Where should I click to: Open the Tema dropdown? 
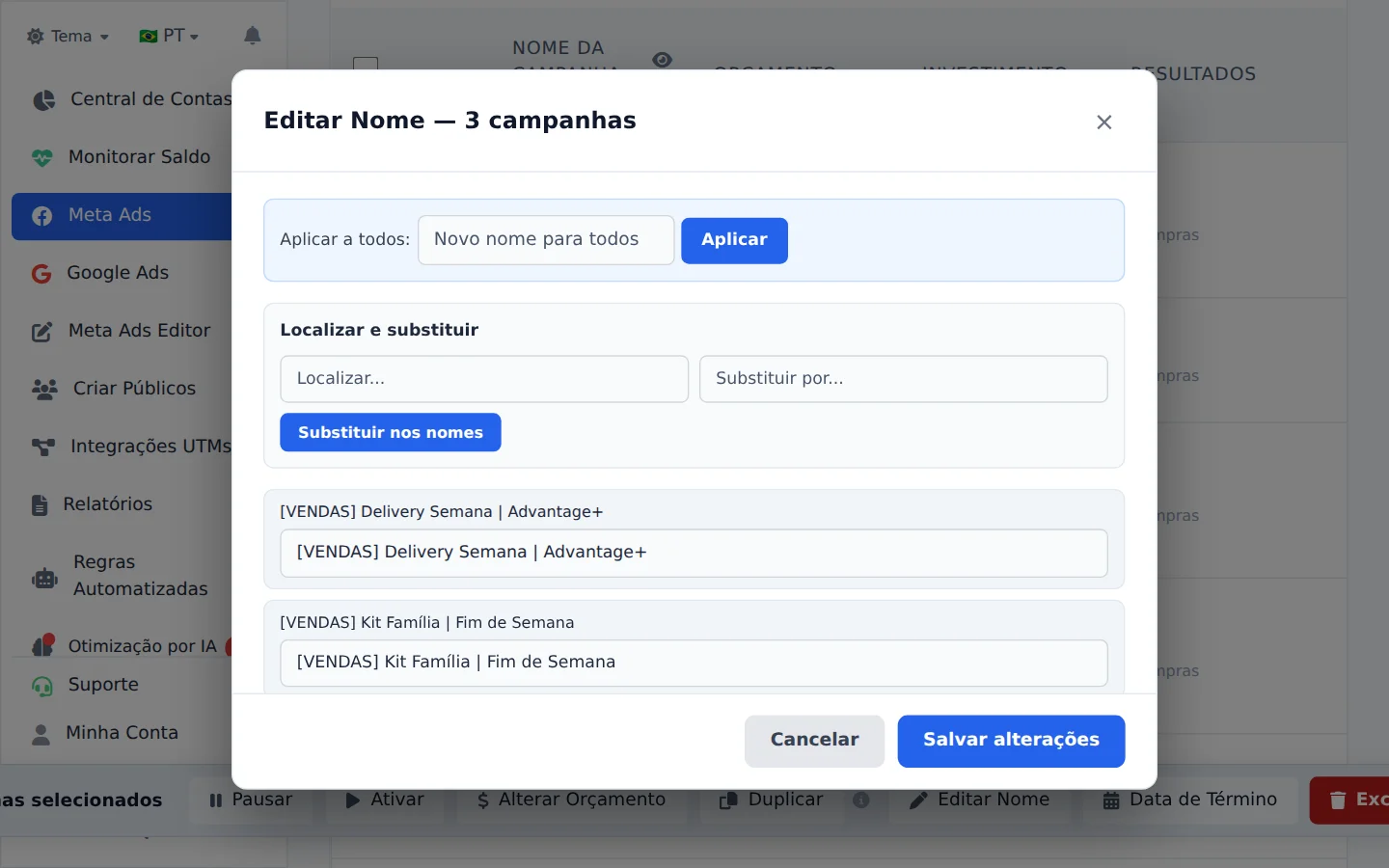pyautogui.click(x=68, y=37)
